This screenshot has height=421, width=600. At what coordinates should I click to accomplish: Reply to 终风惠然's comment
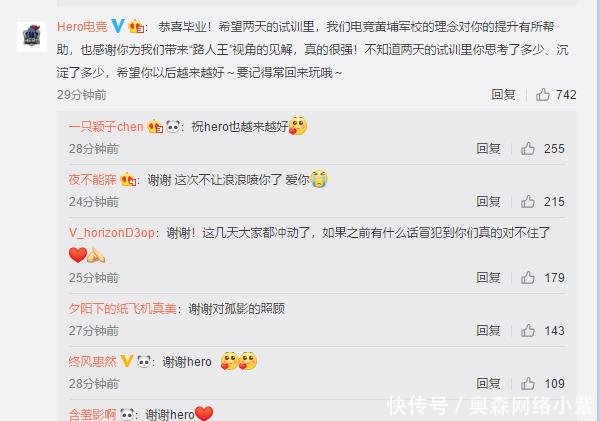[x=488, y=383]
